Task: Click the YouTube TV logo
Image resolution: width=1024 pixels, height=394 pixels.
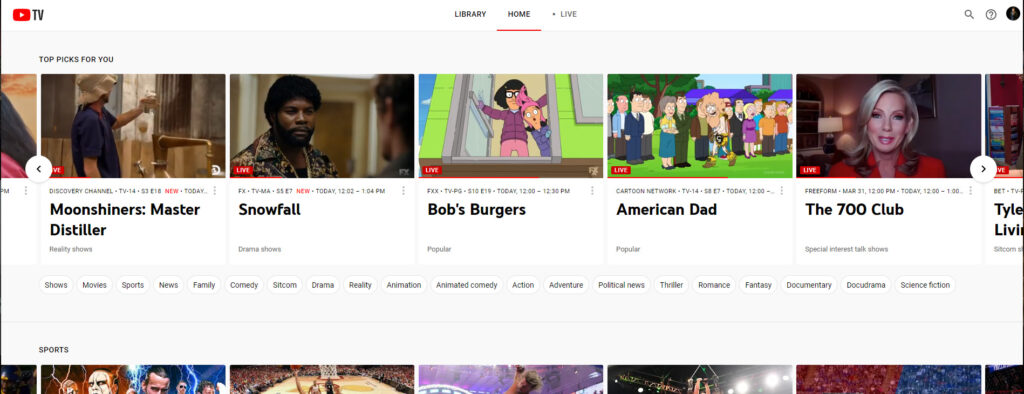Action: pyautogui.click(x=28, y=14)
